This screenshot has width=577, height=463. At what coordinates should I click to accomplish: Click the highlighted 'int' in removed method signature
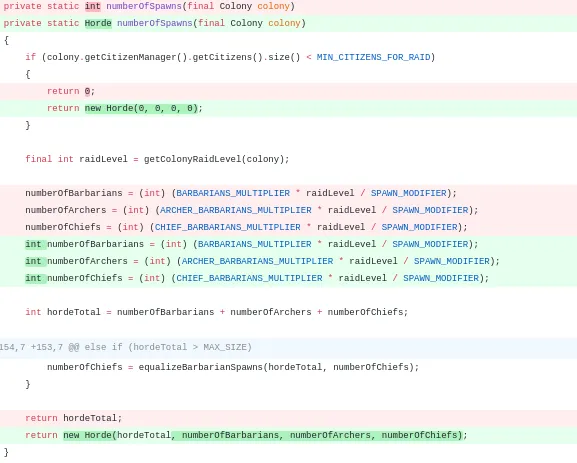(x=93, y=6)
